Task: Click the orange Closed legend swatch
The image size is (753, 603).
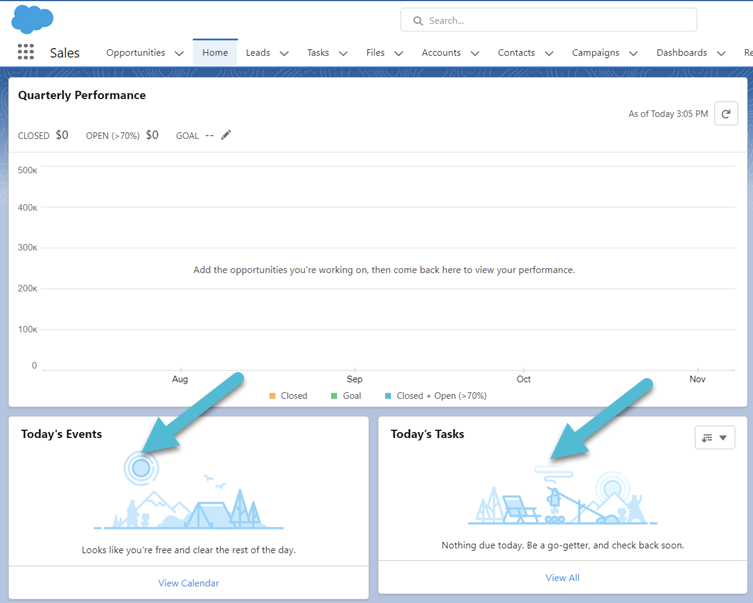Action: 272,396
